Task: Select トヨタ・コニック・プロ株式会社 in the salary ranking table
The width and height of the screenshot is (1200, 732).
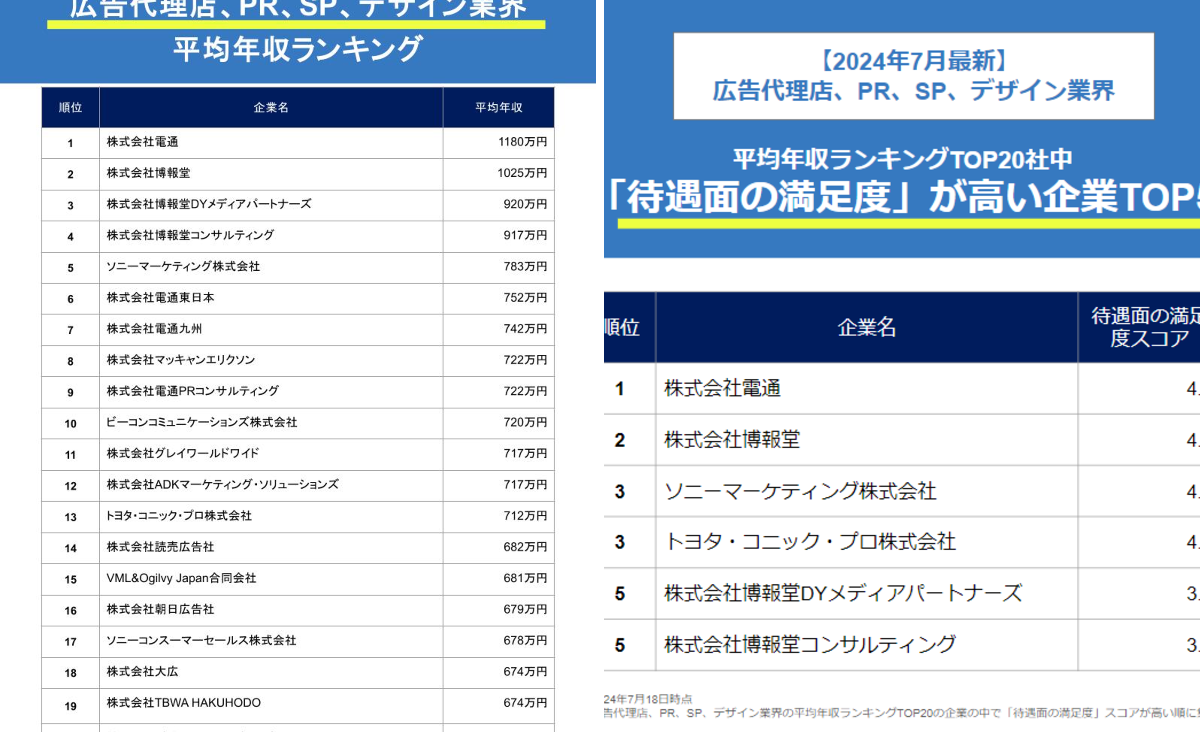Action: (x=179, y=516)
